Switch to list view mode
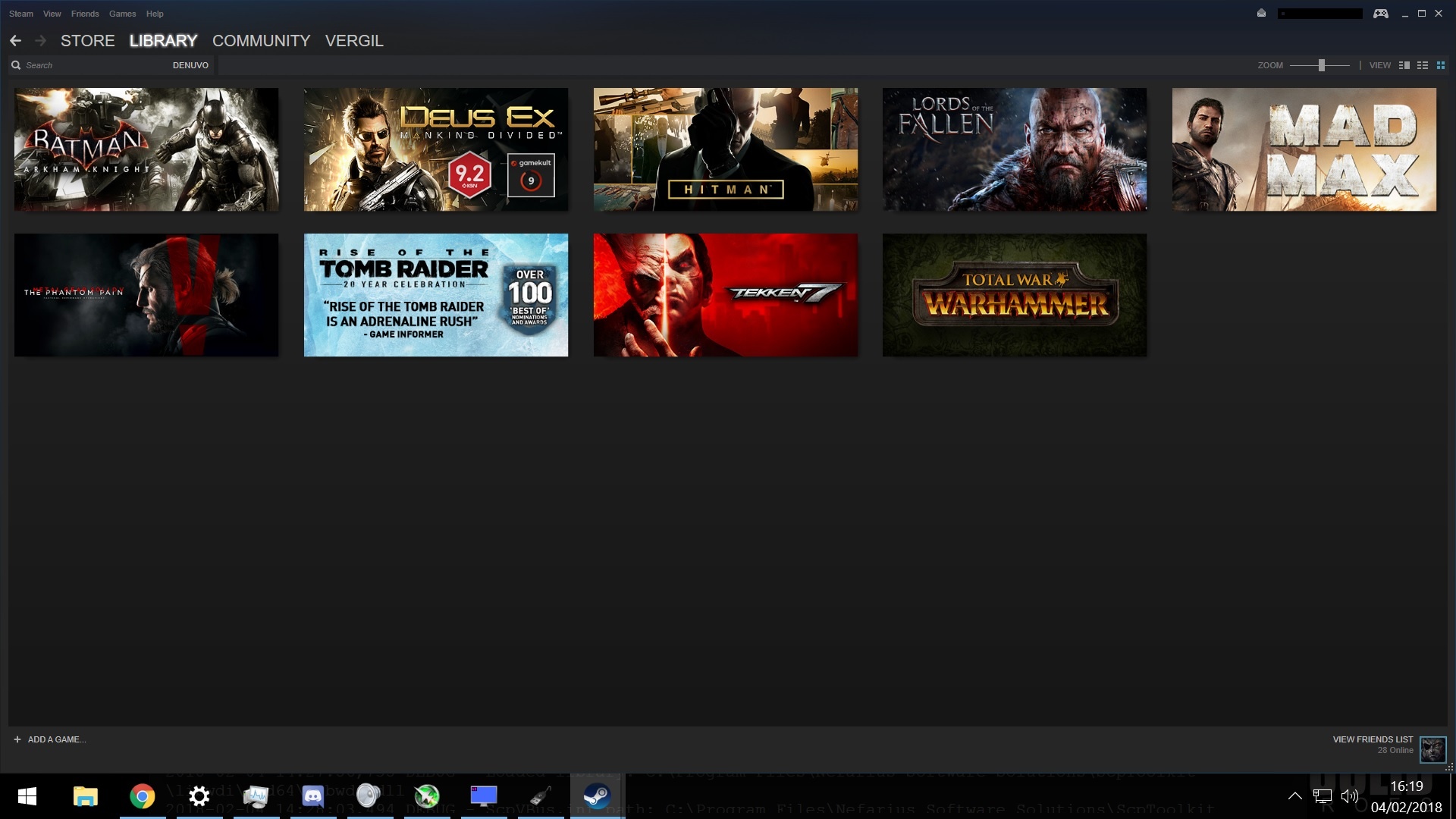This screenshot has width=1456, height=819. pyautogui.click(x=1423, y=65)
